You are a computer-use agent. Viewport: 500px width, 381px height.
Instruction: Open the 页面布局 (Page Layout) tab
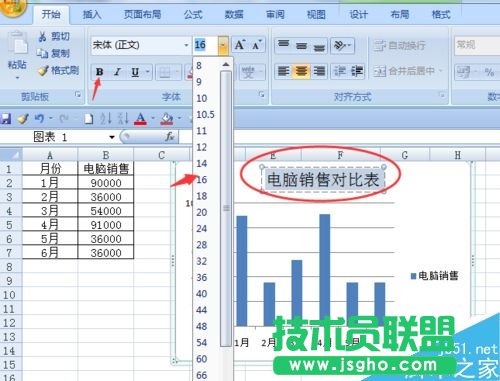pos(143,14)
